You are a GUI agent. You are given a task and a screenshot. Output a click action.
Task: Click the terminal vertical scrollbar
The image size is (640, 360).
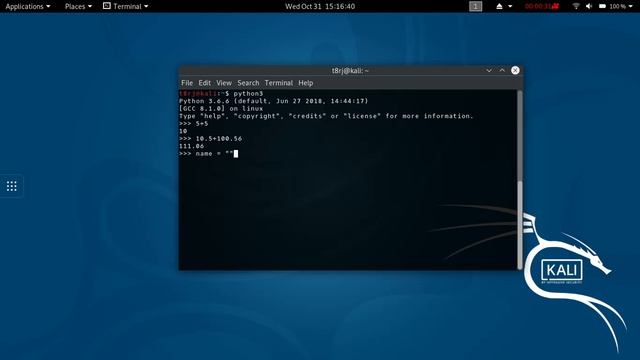click(520, 180)
